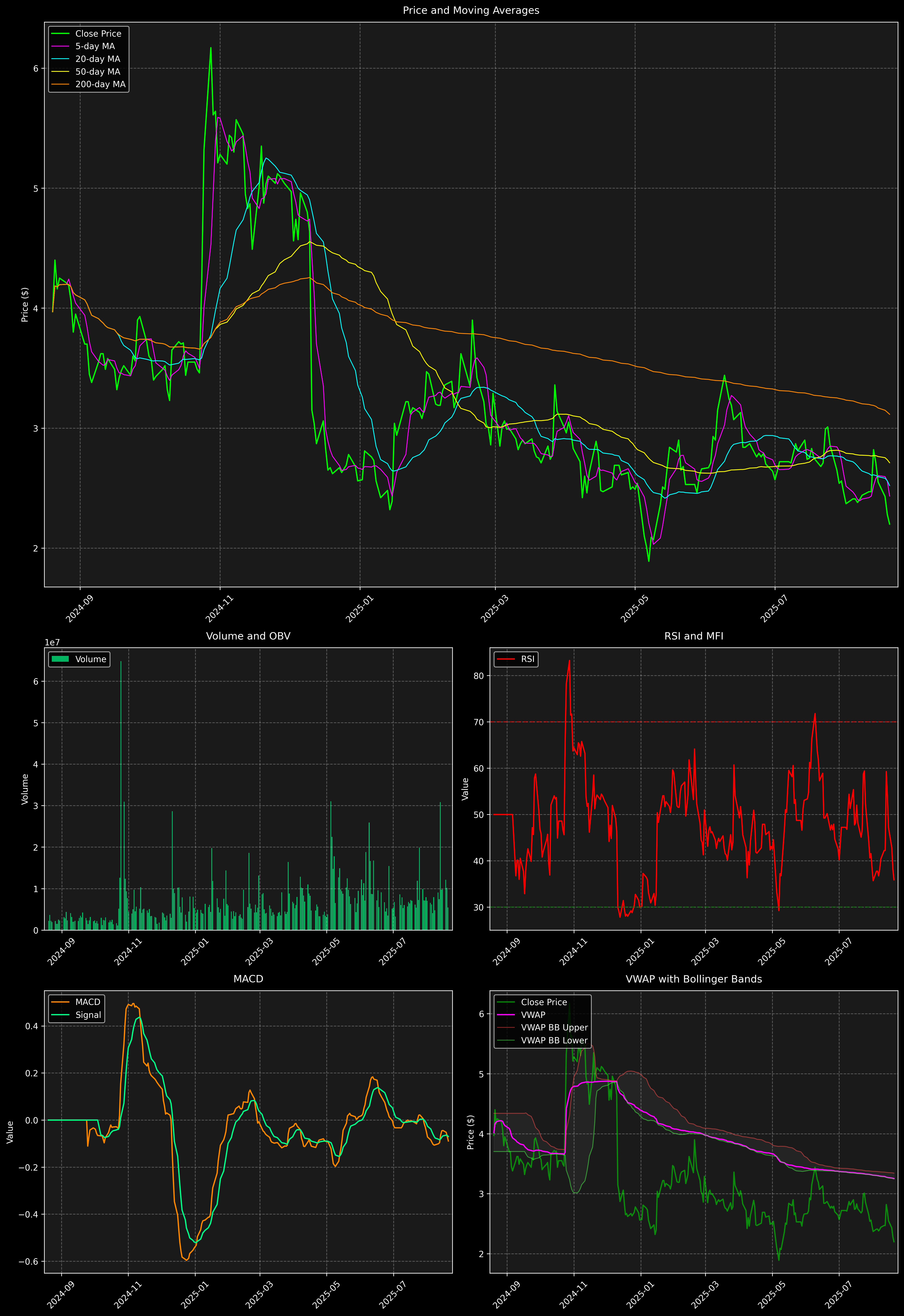
Task: Click the Volume and OBV chart title
Action: [x=248, y=636]
